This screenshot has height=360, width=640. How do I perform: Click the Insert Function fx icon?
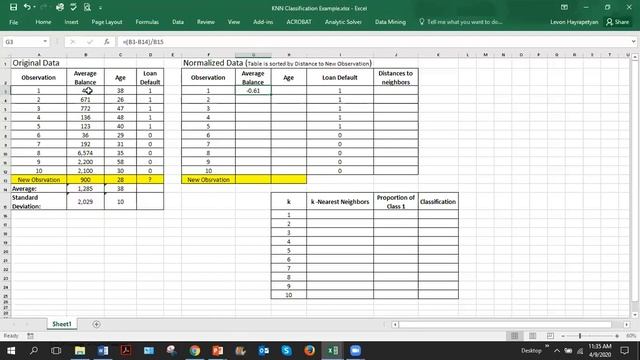point(107,42)
